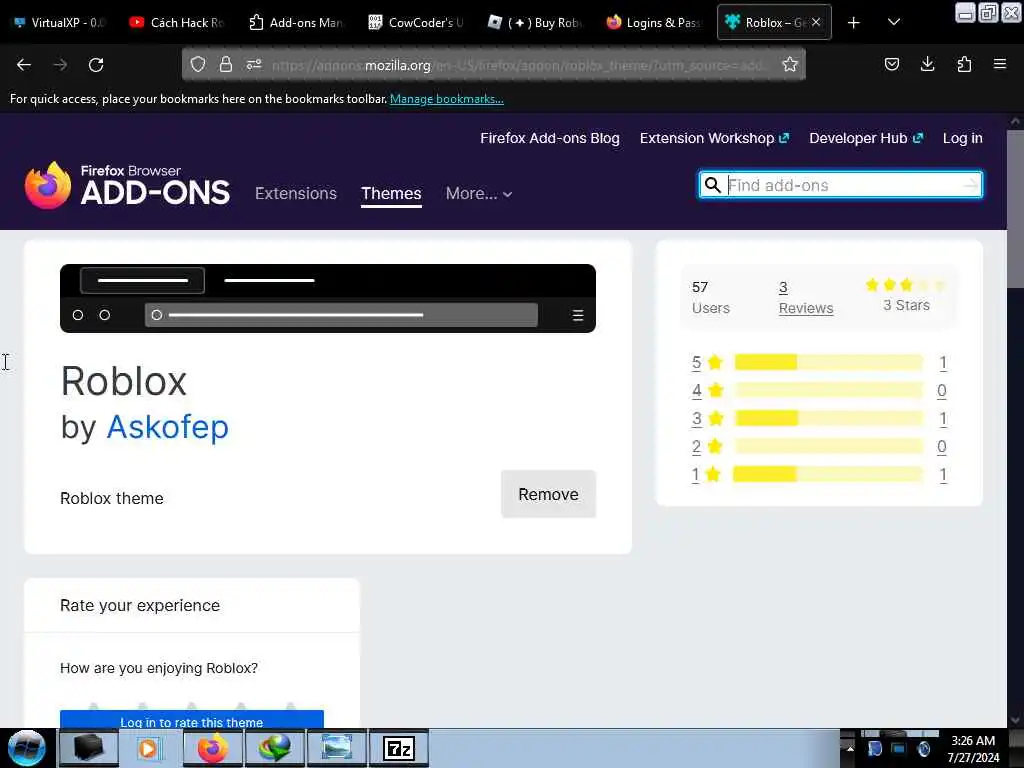1024x768 pixels.
Task: Reload the current page
Action: pos(96,65)
